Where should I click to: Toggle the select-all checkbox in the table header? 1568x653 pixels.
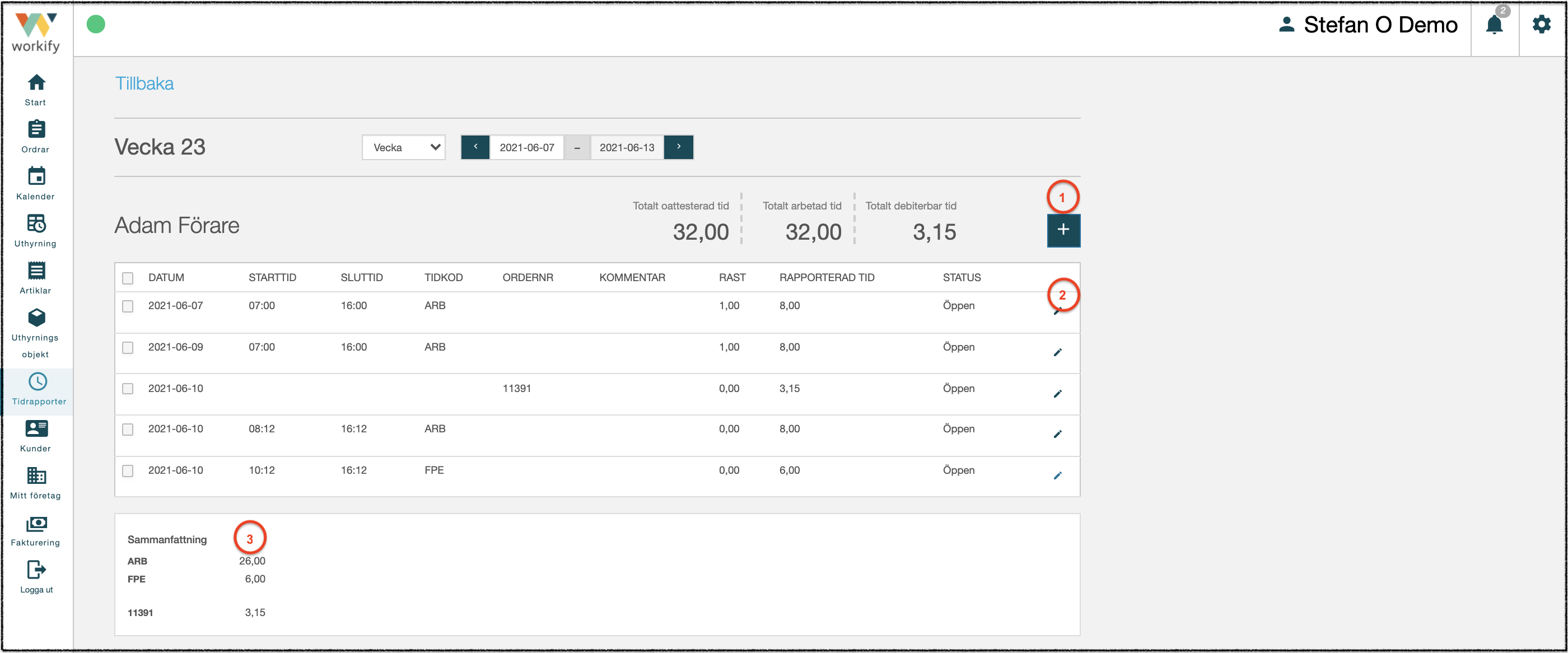128,278
